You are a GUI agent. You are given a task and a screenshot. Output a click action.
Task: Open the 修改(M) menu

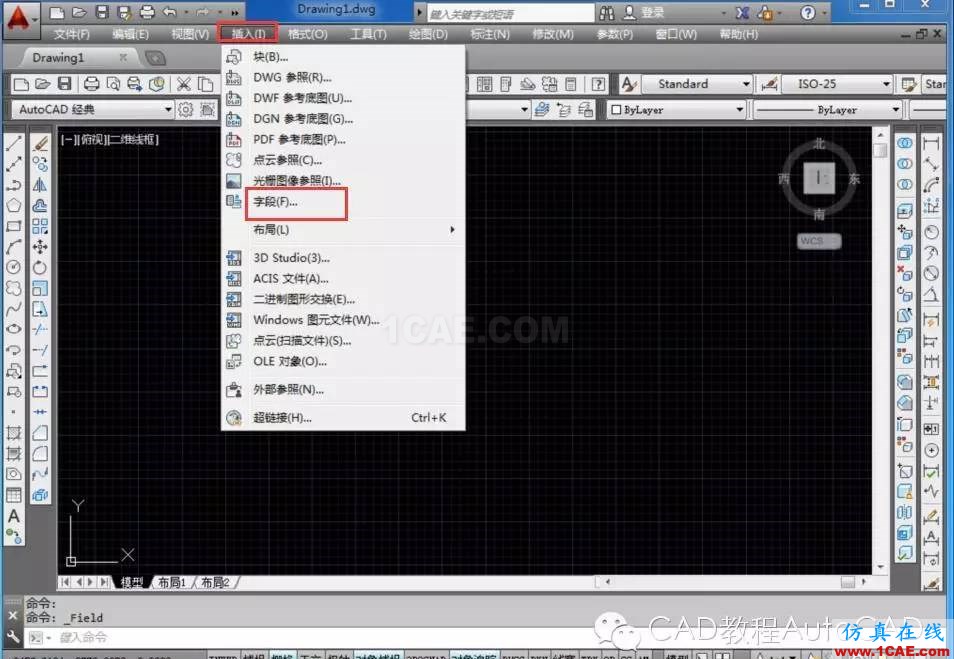coord(552,34)
